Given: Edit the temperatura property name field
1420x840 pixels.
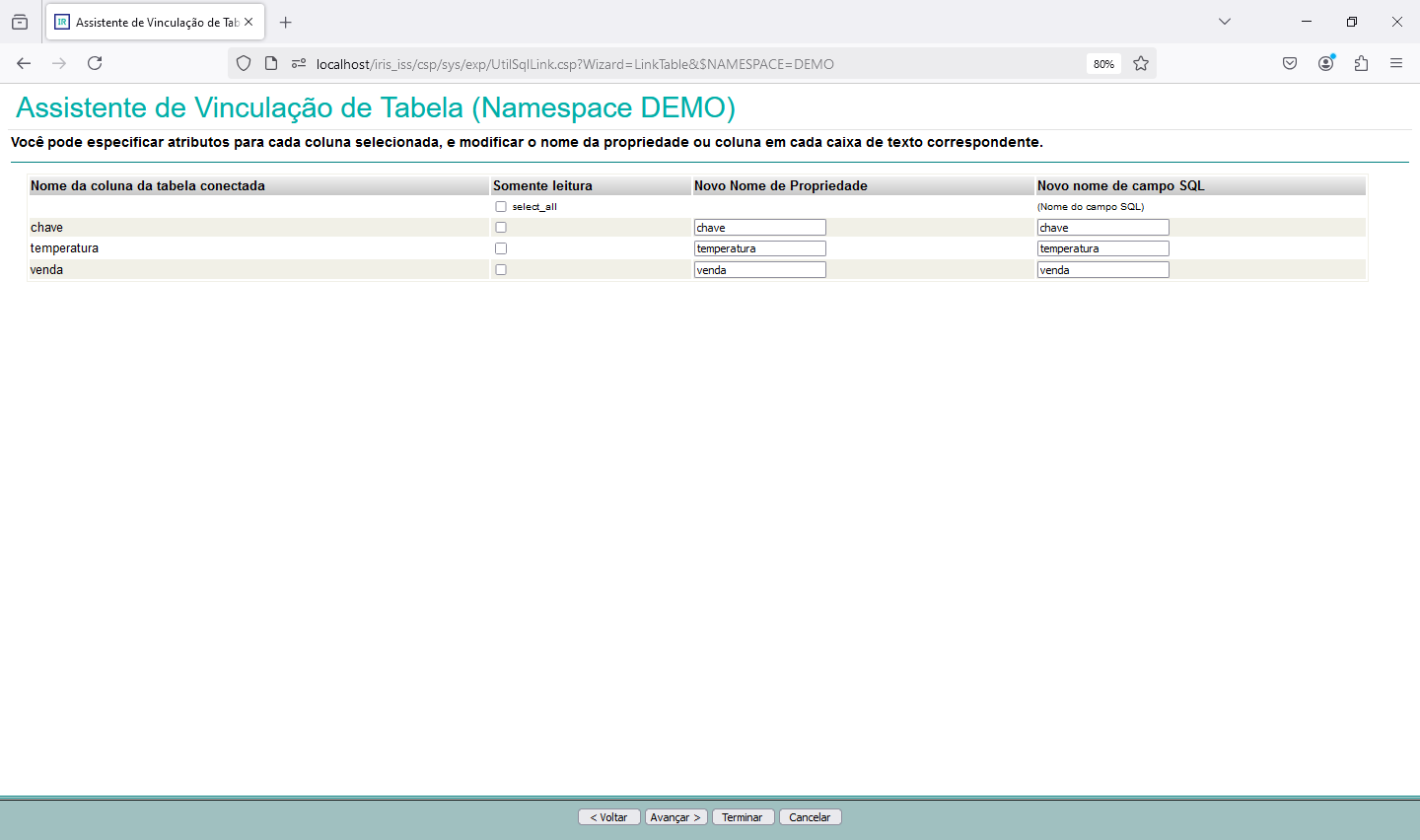Looking at the screenshot, I should [x=759, y=248].
